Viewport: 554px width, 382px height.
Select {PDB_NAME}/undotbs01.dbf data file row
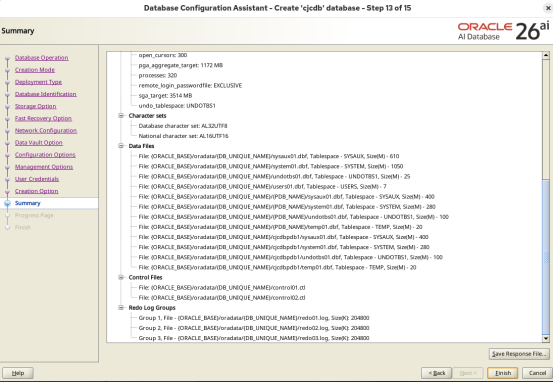pyautogui.click(x=294, y=217)
